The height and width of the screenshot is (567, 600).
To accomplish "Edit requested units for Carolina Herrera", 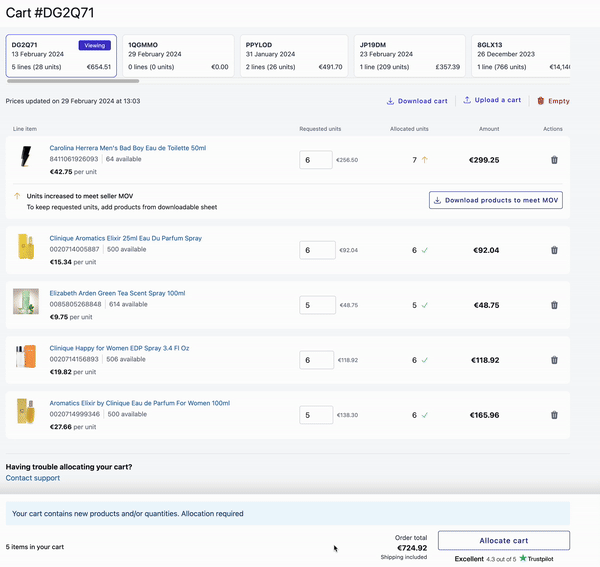I will pos(316,160).
